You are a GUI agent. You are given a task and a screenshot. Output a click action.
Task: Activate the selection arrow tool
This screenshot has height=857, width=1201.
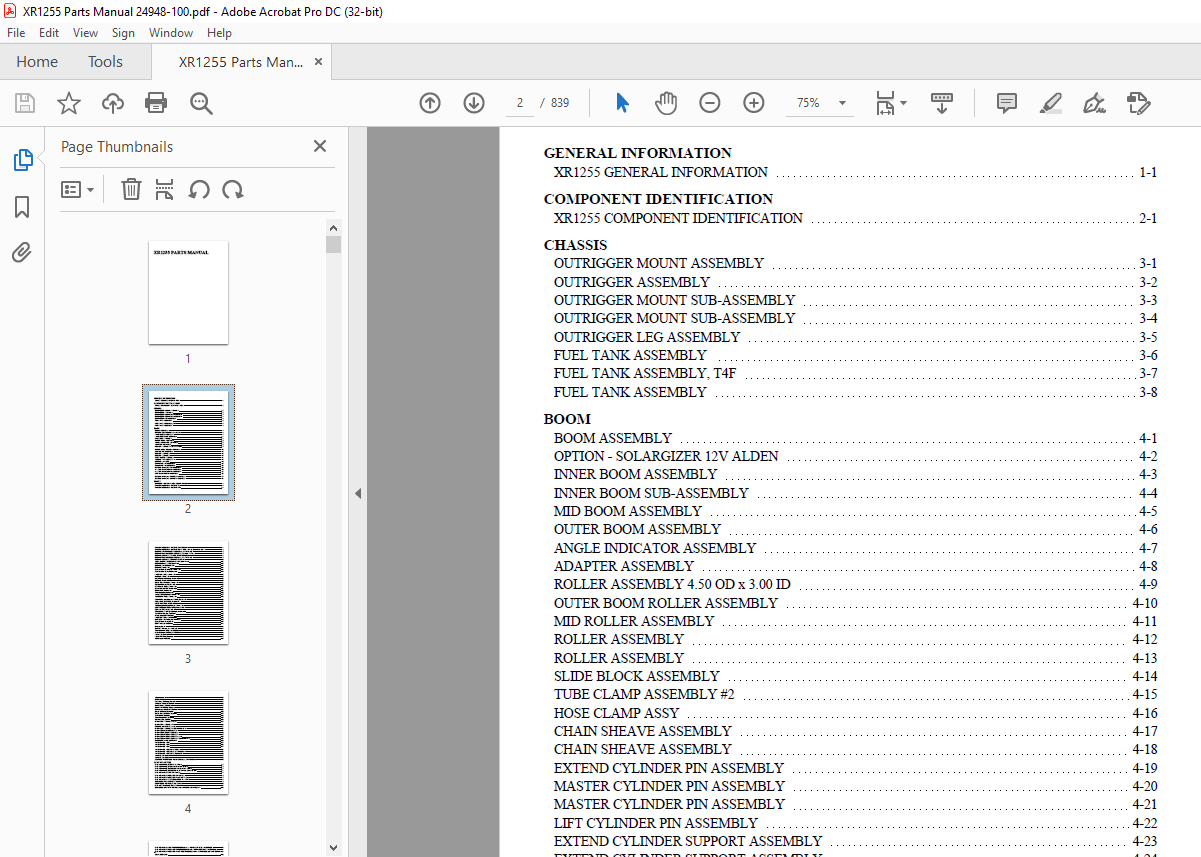[x=622, y=103]
